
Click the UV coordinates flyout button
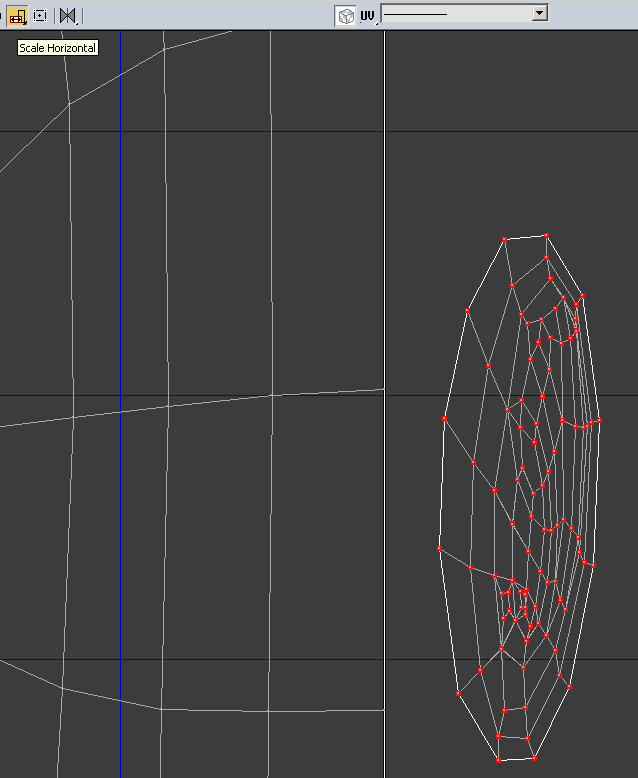[x=367, y=15]
